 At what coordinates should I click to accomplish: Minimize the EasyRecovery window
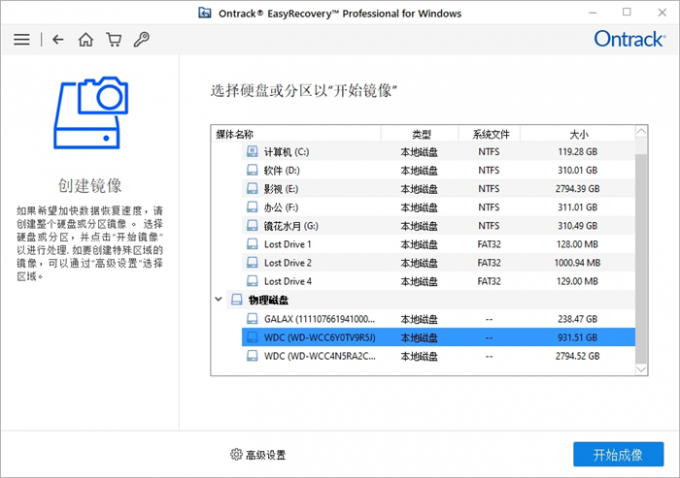click(593, 13)
